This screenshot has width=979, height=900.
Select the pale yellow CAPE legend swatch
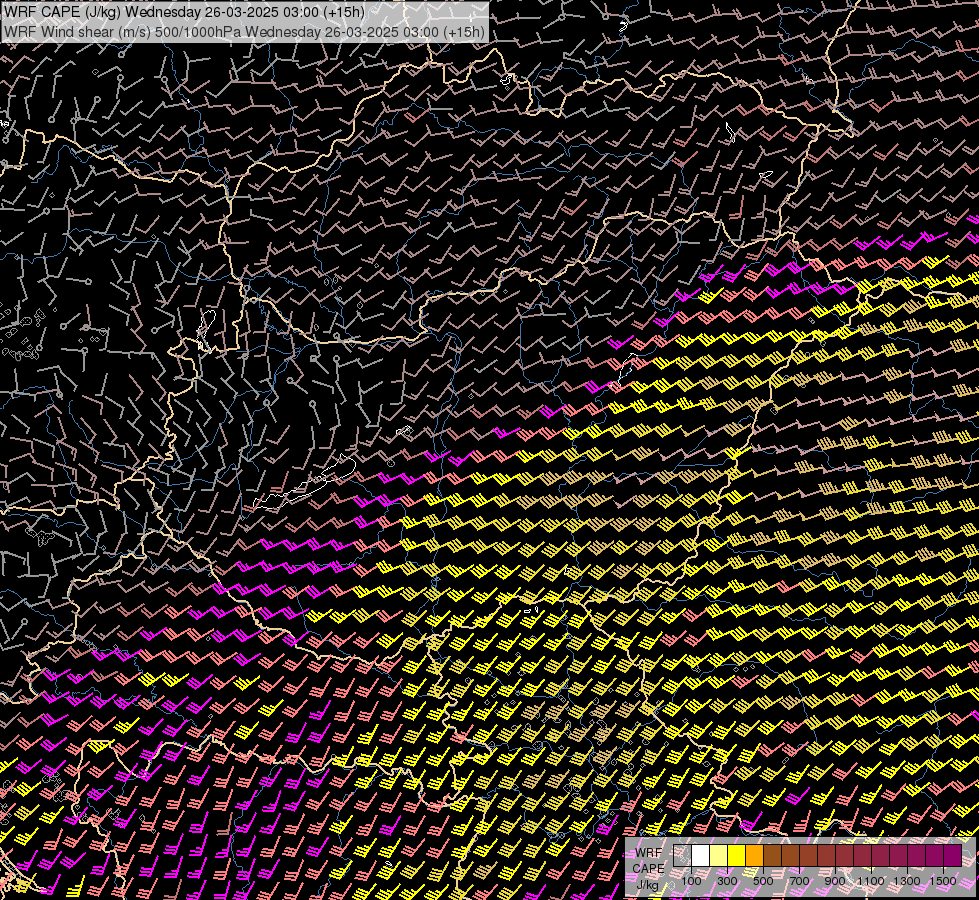pyautogui.click(x=719, y=855)
